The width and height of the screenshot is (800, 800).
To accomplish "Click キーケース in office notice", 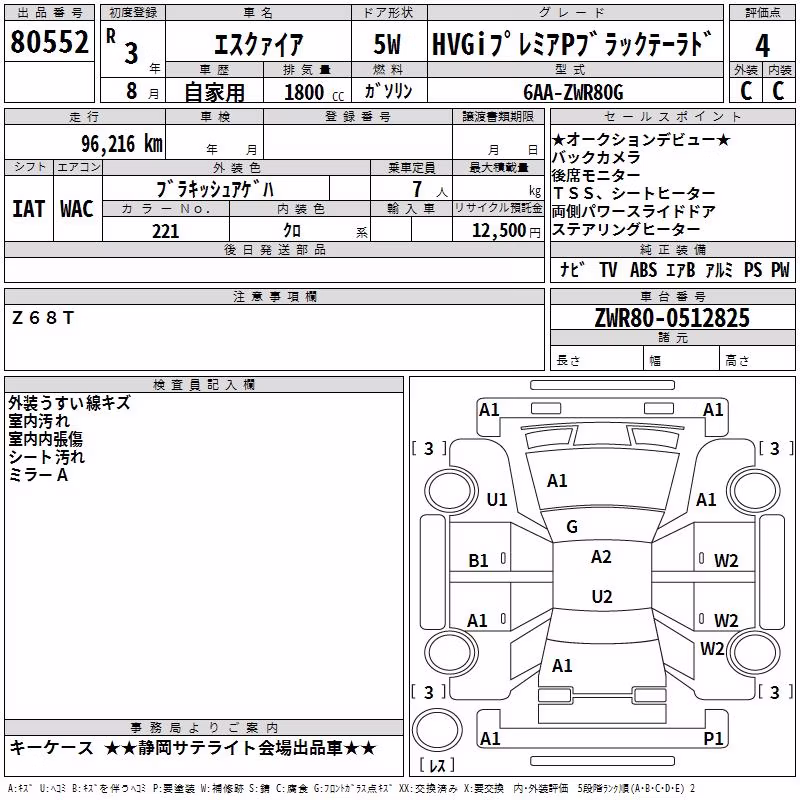I will tap(52, 748).
